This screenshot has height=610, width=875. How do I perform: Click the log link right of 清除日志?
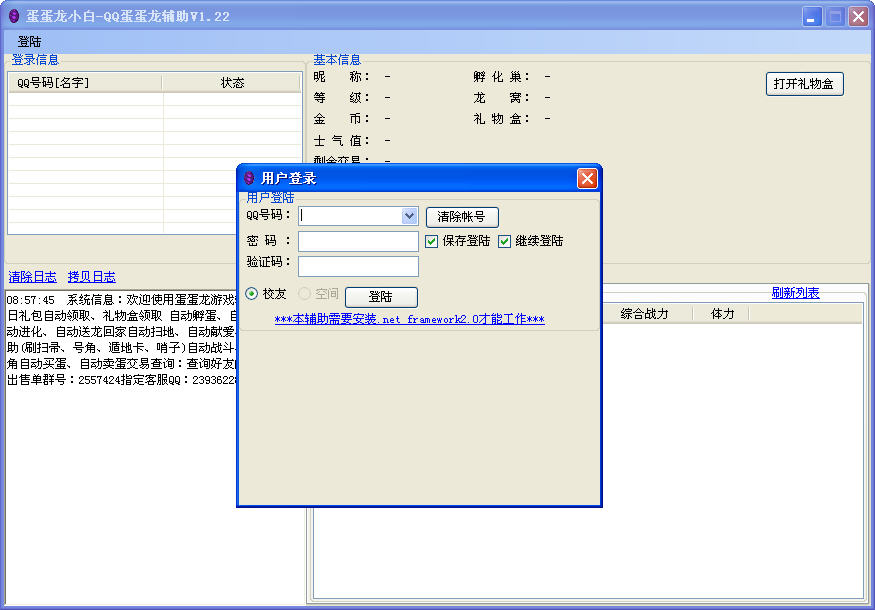point(92,277)
